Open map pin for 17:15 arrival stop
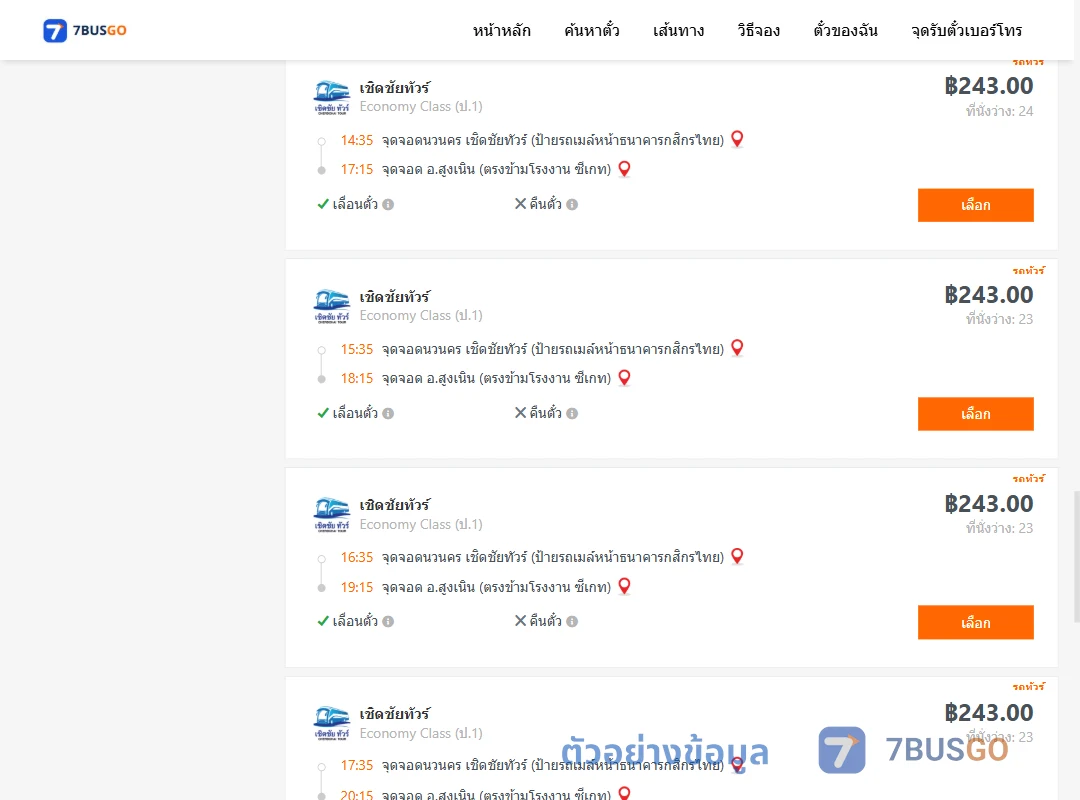1080x800 pixels. 624,169
